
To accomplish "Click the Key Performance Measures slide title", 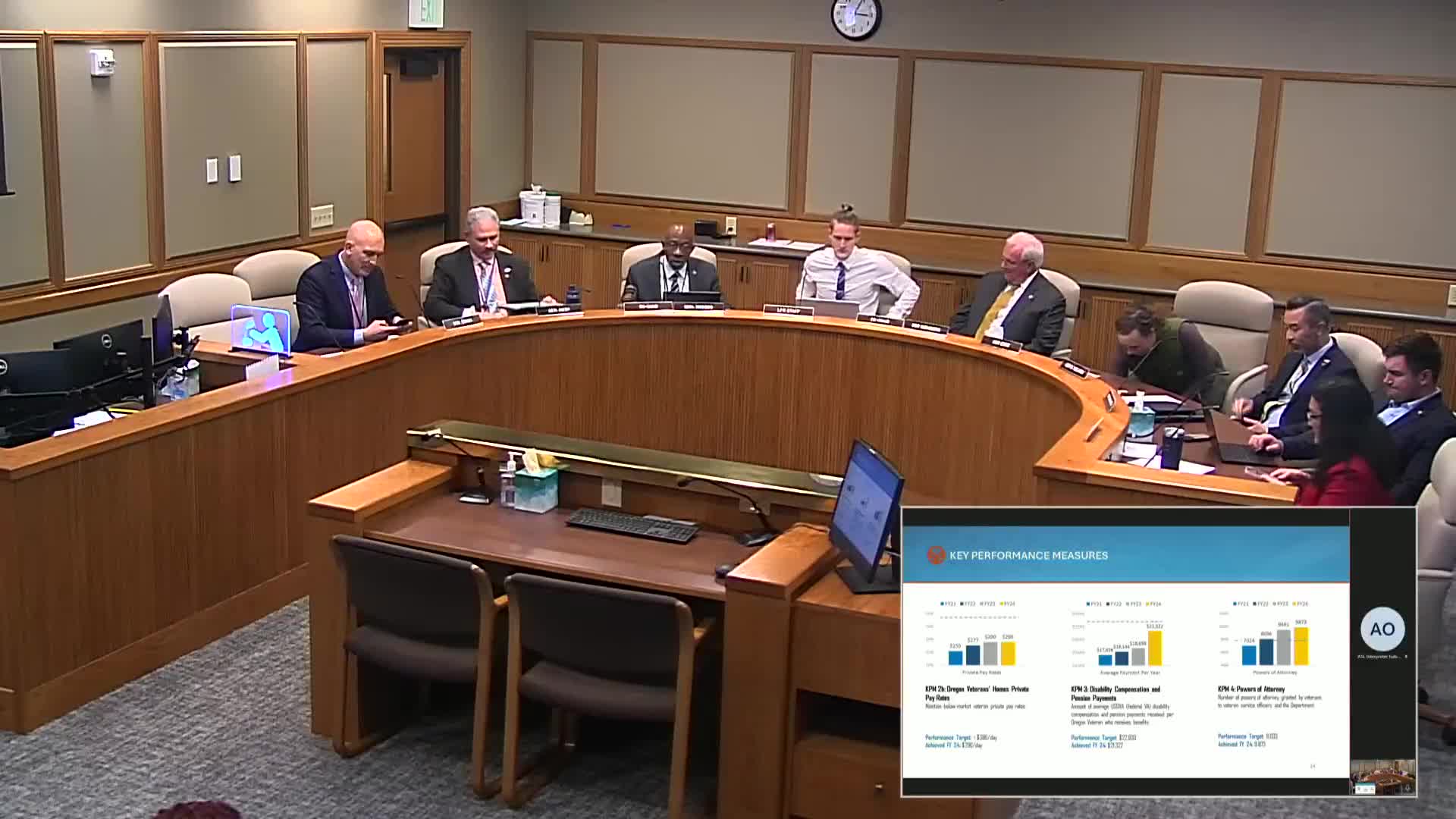I will click(x=1028, y=556).
